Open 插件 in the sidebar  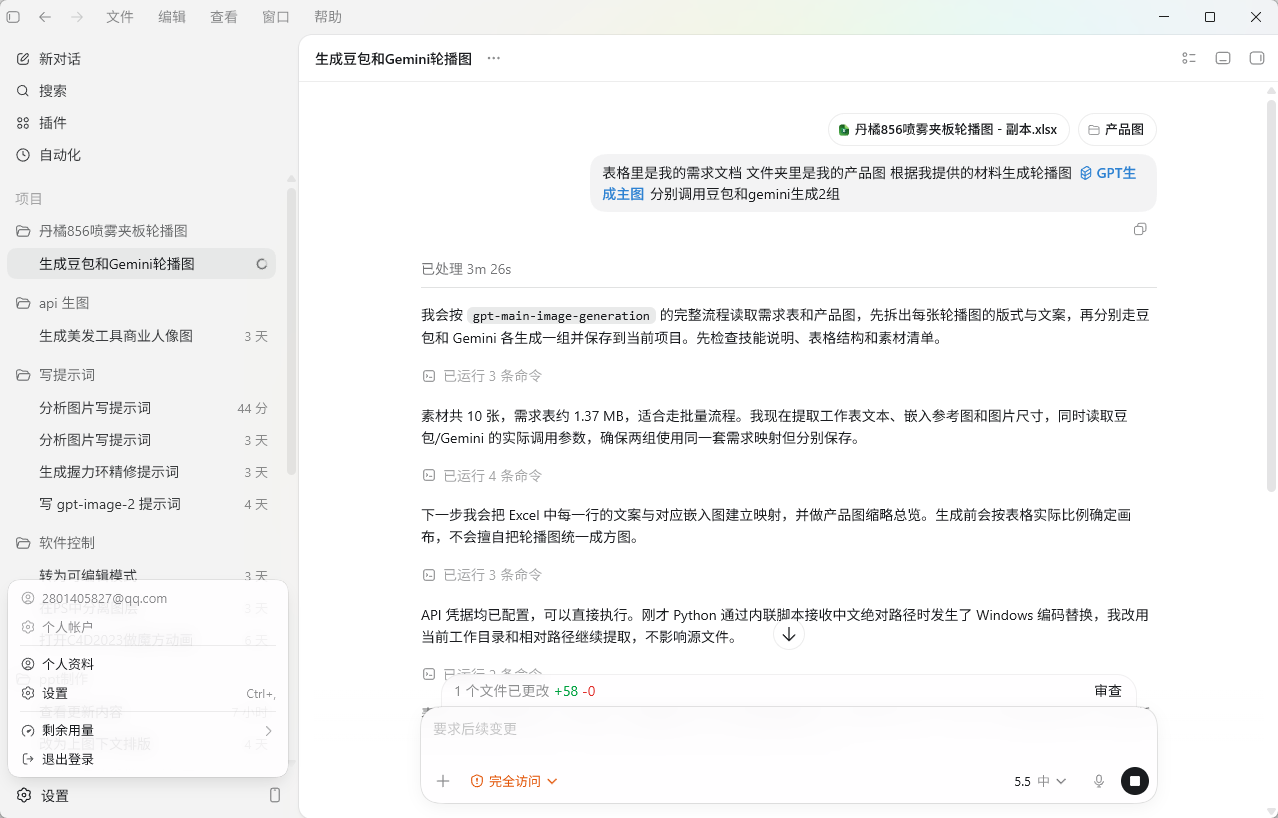(x=141, y=123)
